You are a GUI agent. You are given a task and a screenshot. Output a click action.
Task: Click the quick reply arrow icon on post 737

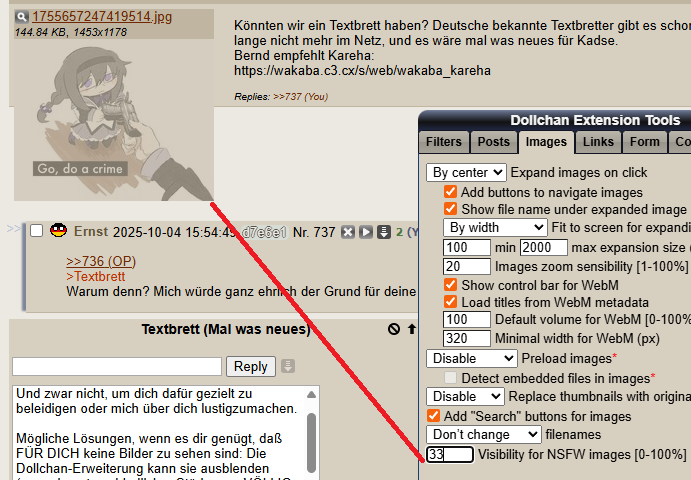366,232
